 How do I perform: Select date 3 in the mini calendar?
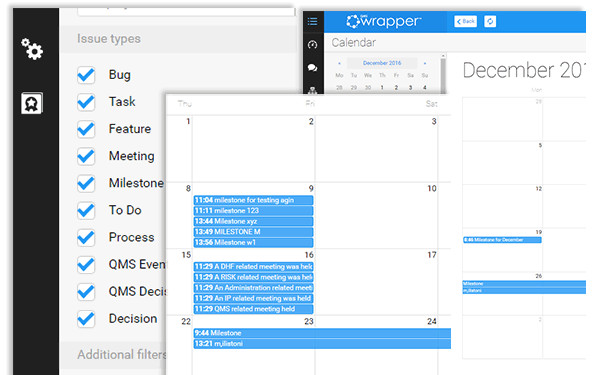pyautogui.click(x=410, y=88)
